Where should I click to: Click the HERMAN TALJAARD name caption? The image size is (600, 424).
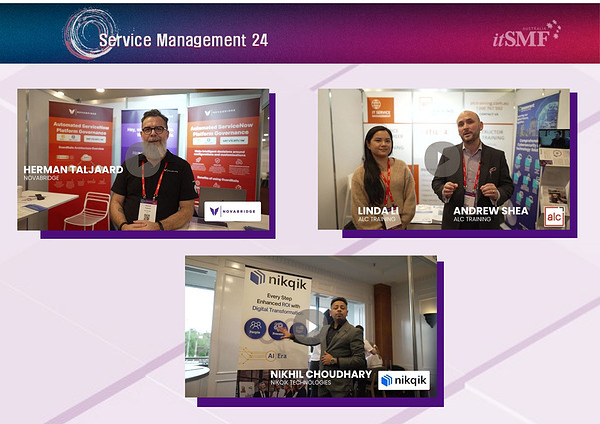(73, 170)
